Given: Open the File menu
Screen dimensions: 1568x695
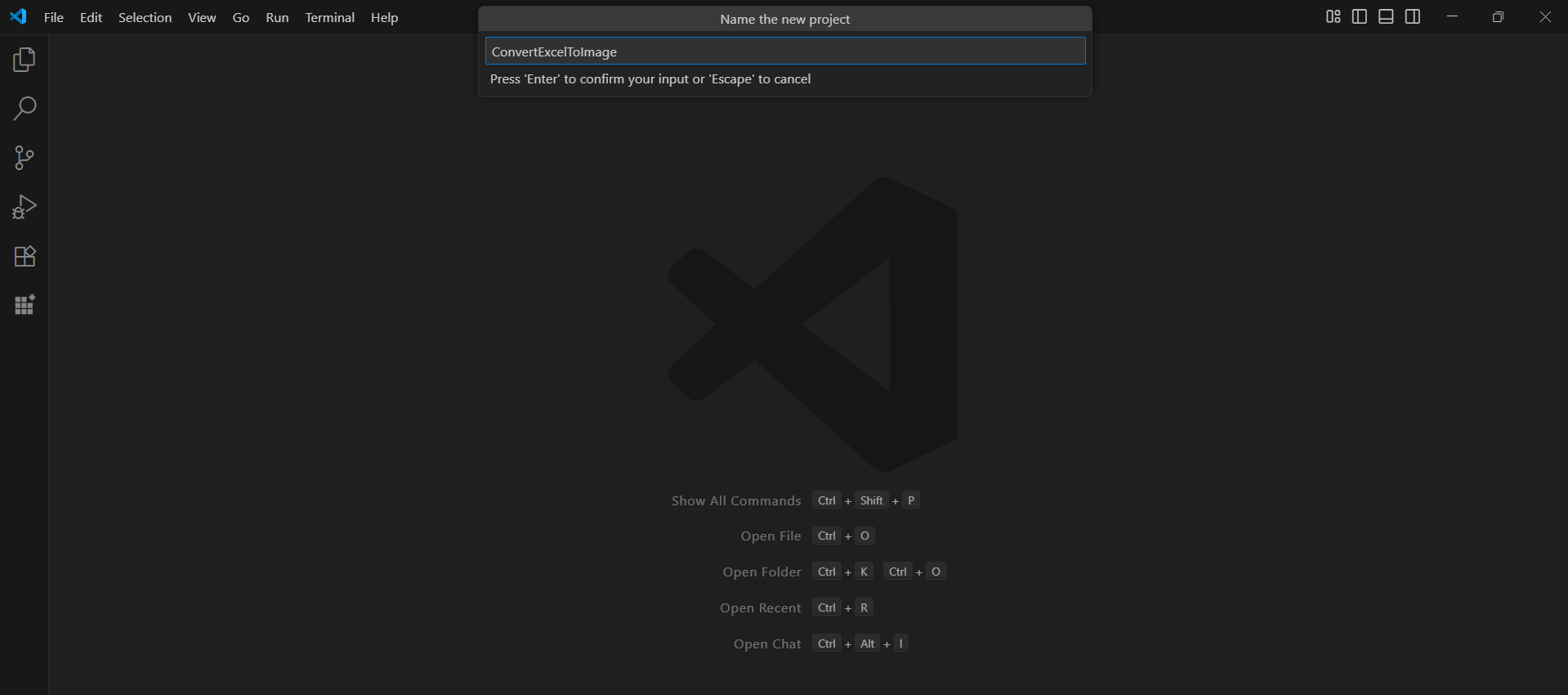Looking at the screenshot, I should pos(54,17).
